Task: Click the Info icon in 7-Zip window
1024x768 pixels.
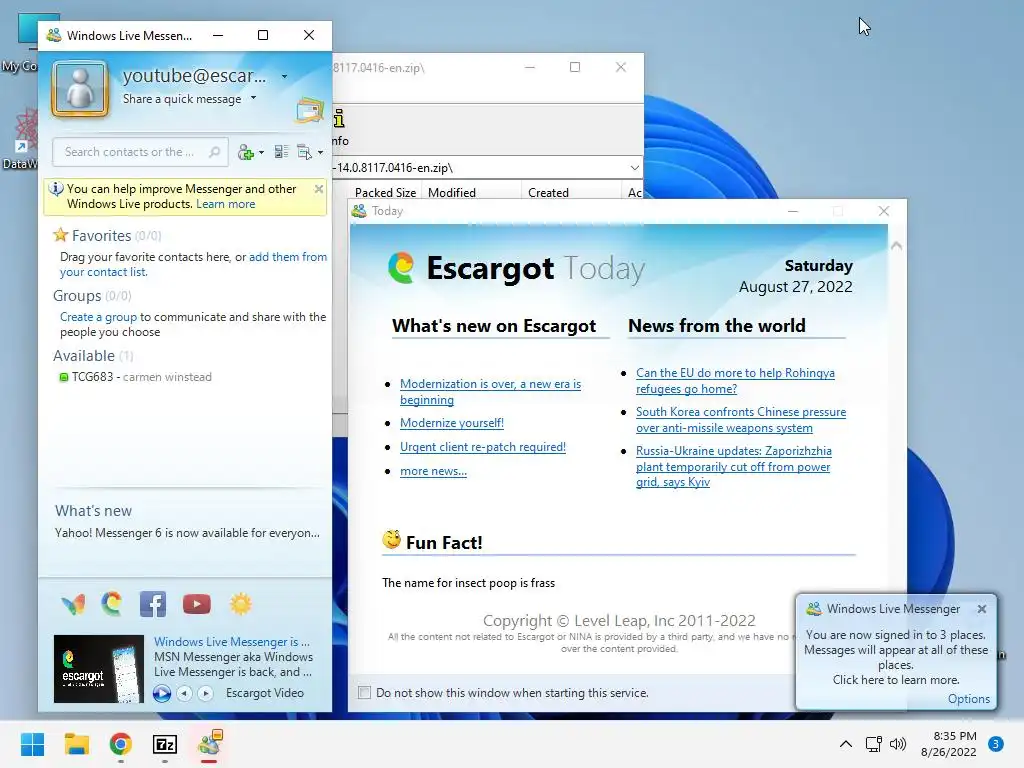Action: pyautogui.click(x=339, y=118)
